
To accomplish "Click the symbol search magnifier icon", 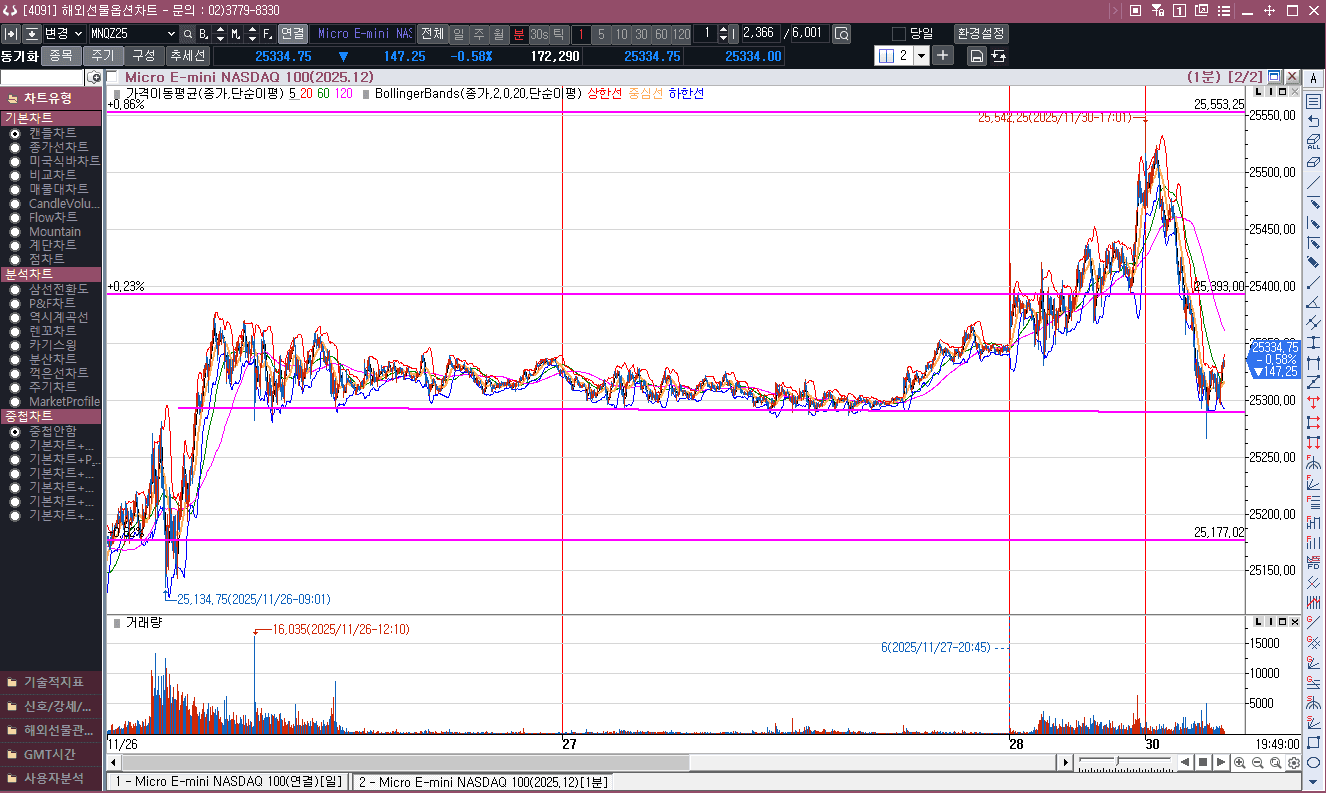I will tap(188, 34).
